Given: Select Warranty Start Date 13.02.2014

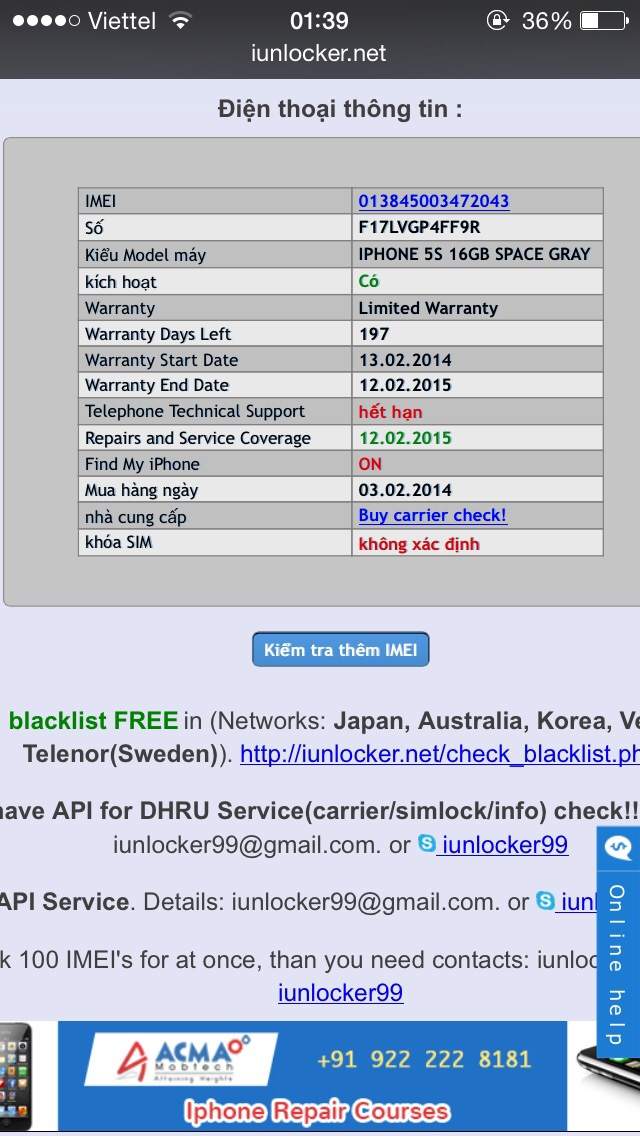Looking at the screenshot, I should click(404, 360).
